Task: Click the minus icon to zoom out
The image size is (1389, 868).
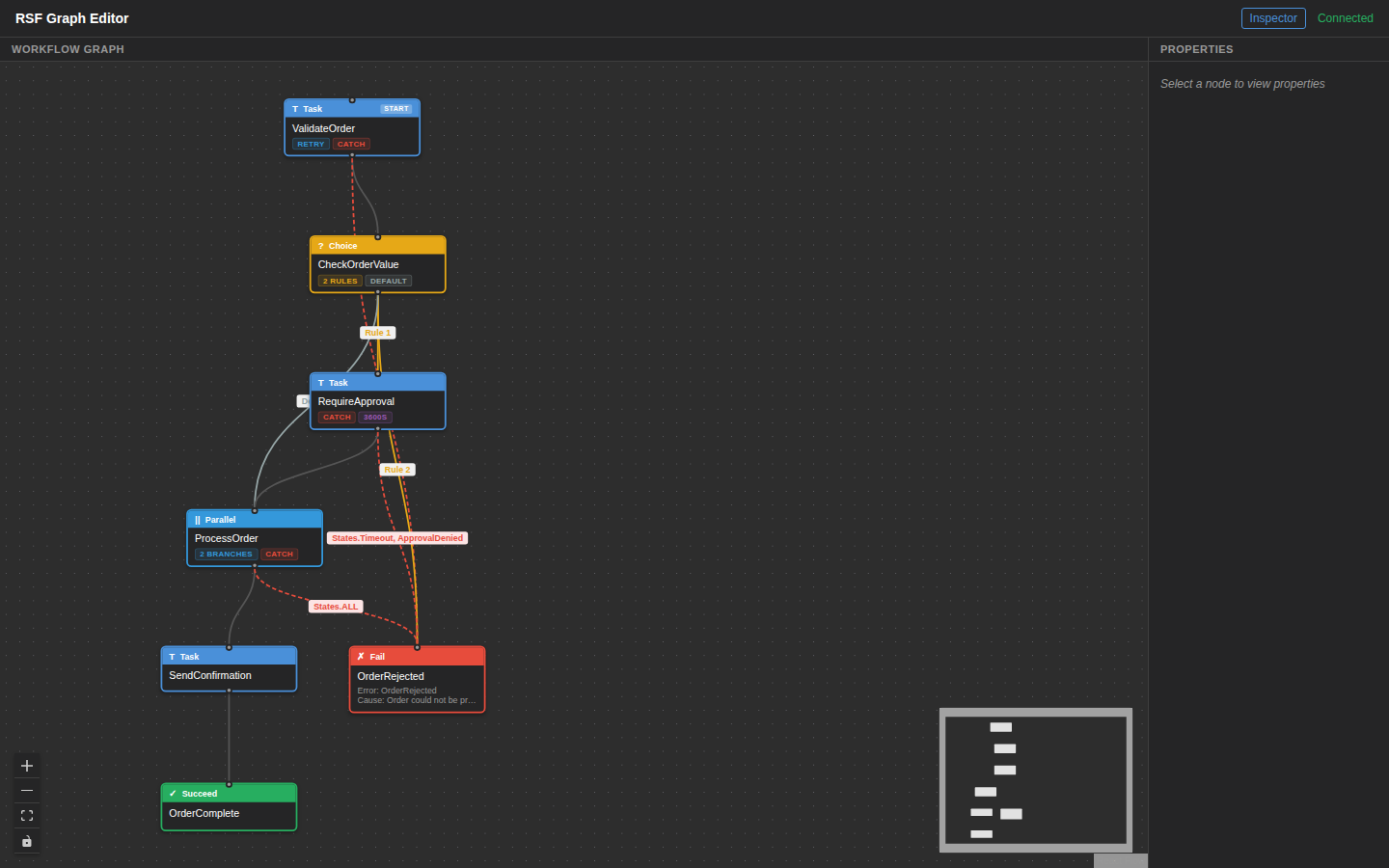Action: [x=26, y=790]
